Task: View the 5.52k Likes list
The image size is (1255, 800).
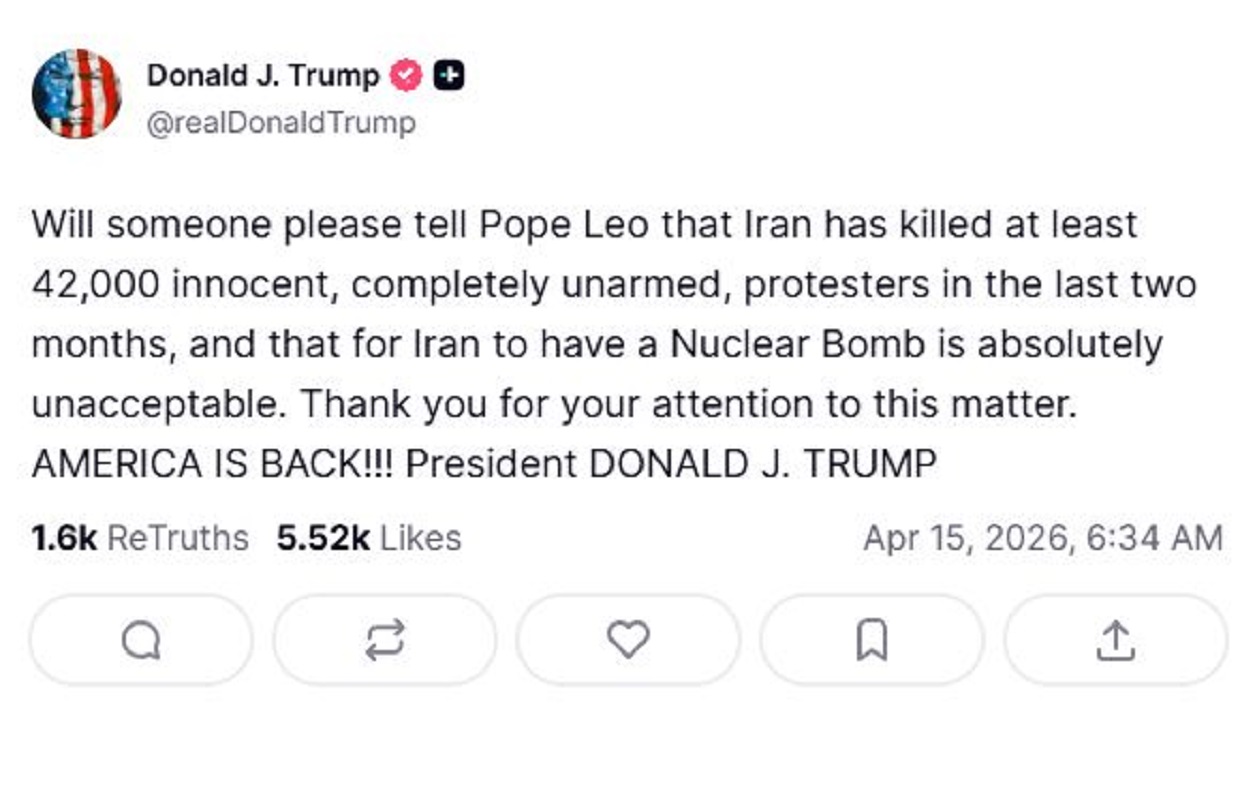Action: pos(369,538)
